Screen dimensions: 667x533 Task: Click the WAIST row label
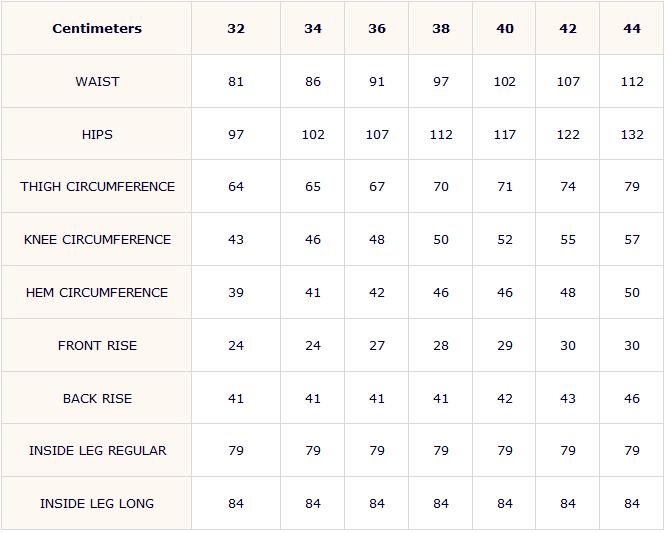point(97,81)
